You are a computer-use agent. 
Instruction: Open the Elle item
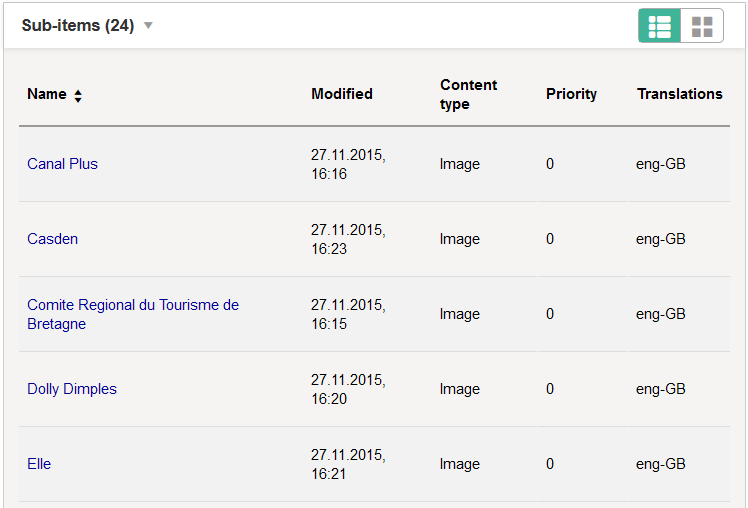pos(39,464)
